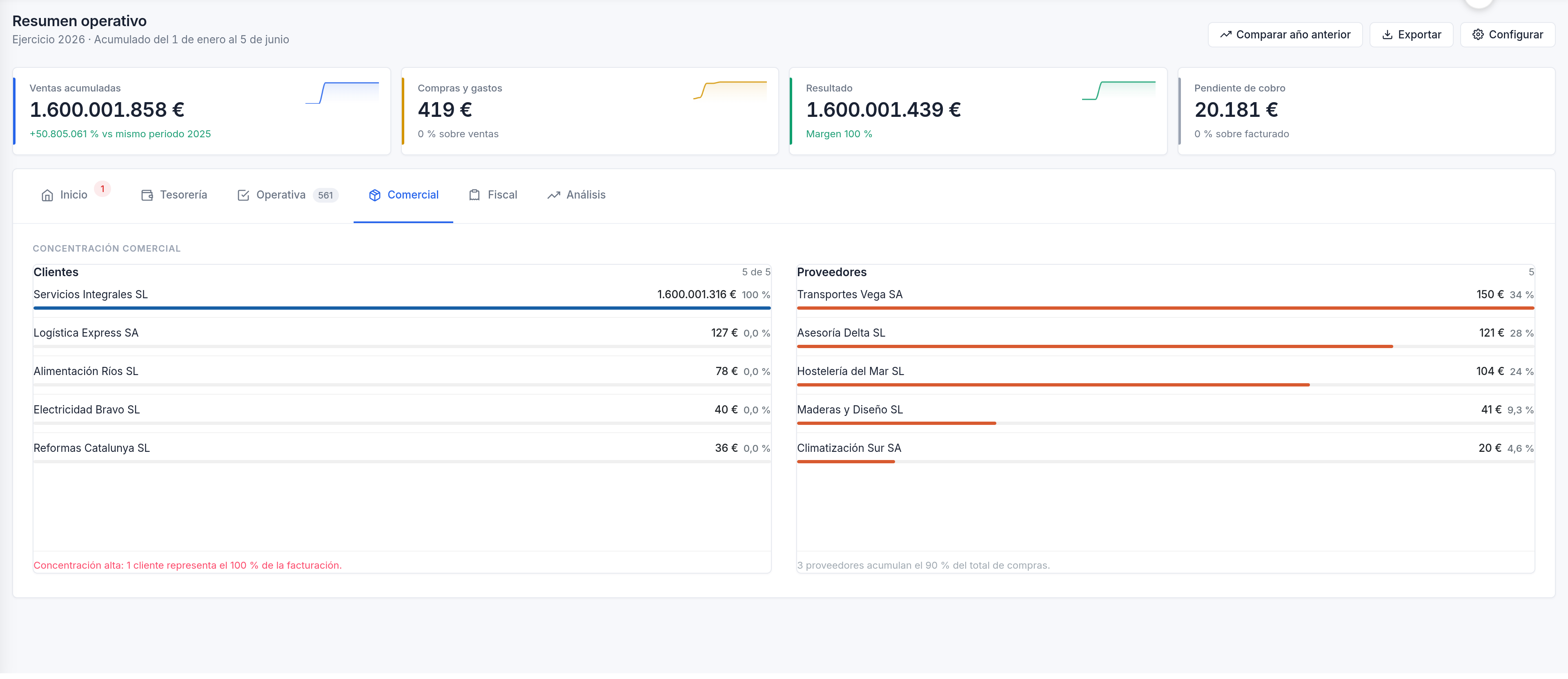Viewport: 1568px width, 679px height.
Task: Click the 20.181 € pending amount
Action: [1236, 110]
